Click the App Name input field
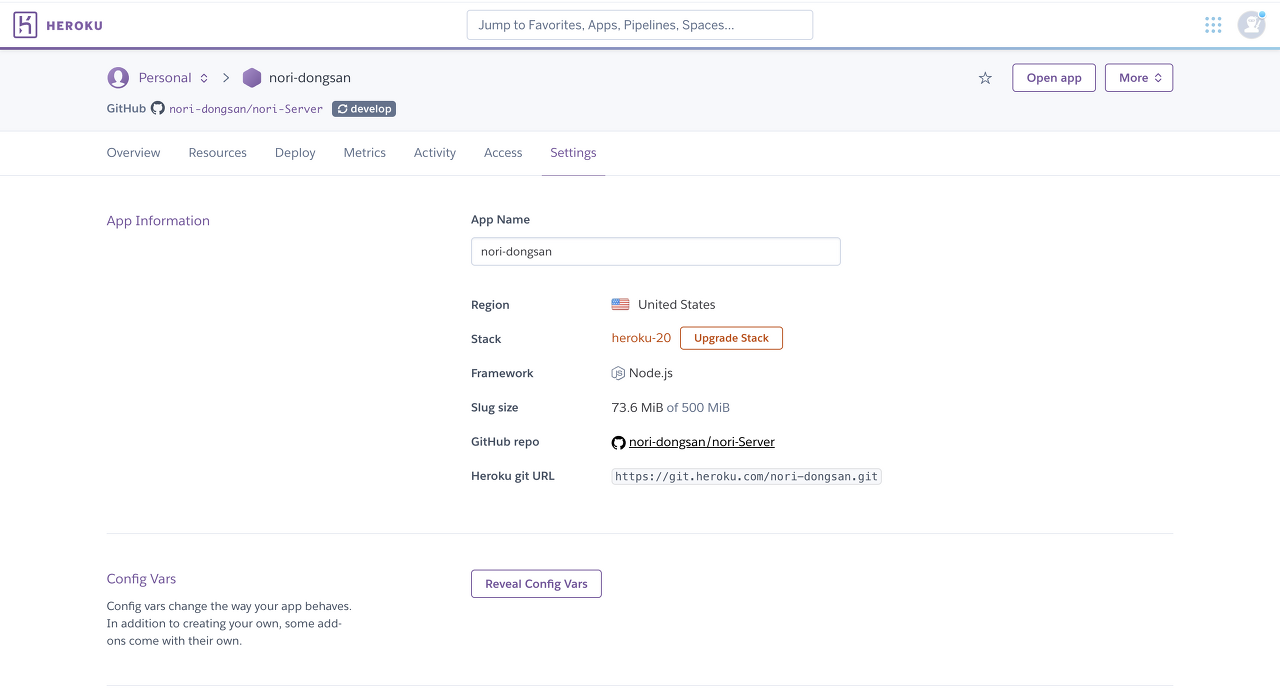This screenshot has width=1280, height=694. [656, 251]
